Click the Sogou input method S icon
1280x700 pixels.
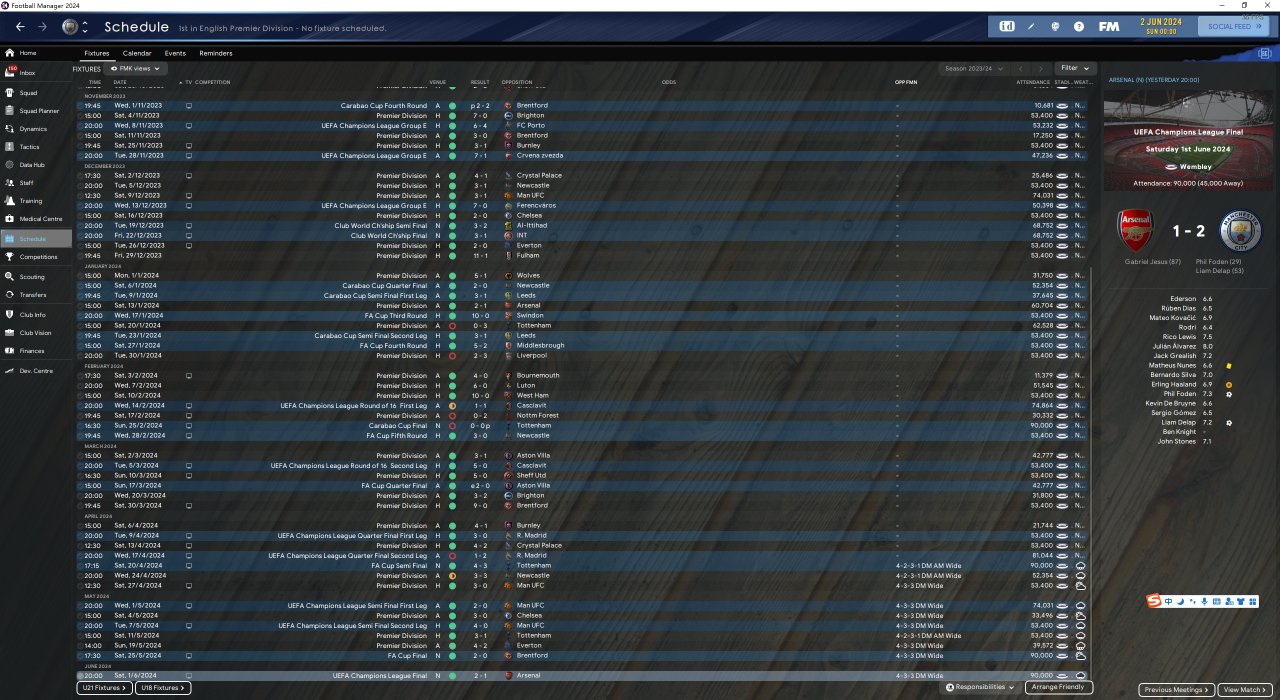point(1154,601)
